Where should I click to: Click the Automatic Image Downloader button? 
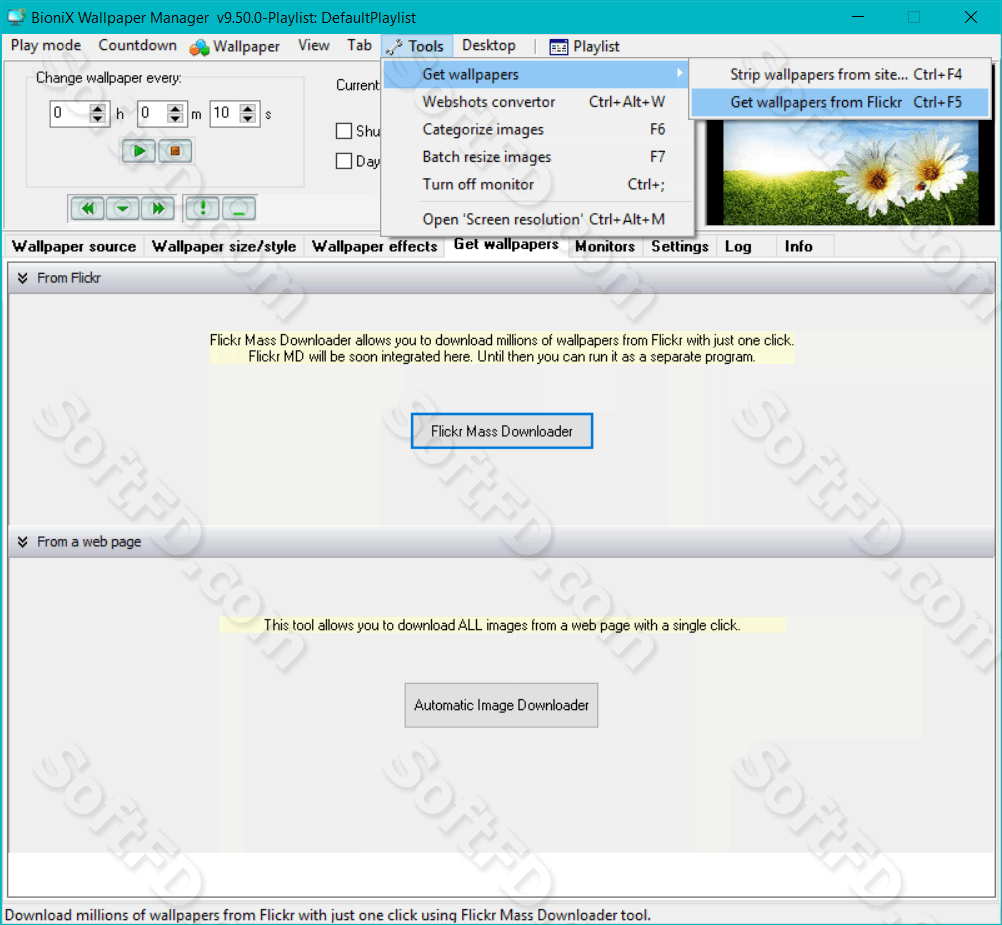coord(502,705)
